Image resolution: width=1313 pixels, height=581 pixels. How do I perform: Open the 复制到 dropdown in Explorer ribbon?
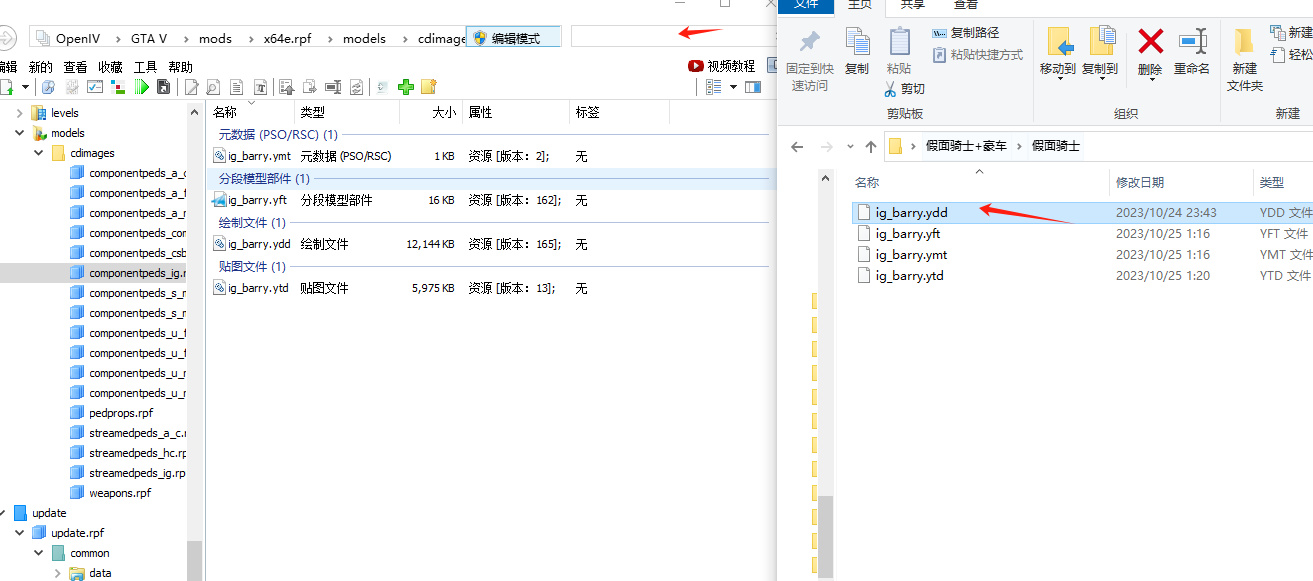point(1100,79)
